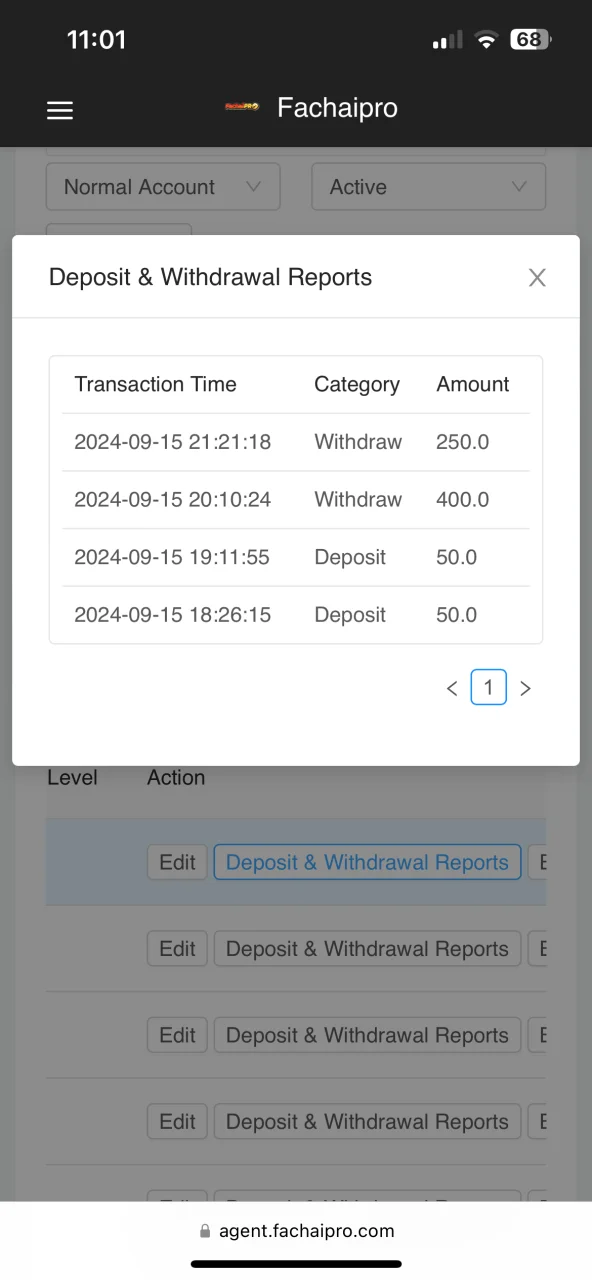Click the highlighted Deposit & Withdrawal Reports button

367,862
